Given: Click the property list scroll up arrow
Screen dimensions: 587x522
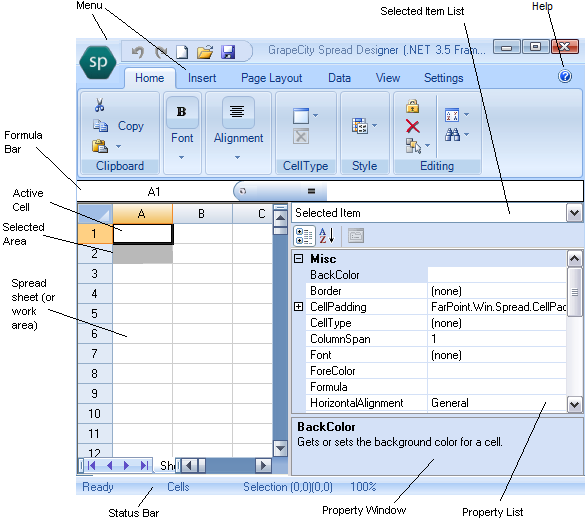Looking at the screenshot, I should pos(575,258).
